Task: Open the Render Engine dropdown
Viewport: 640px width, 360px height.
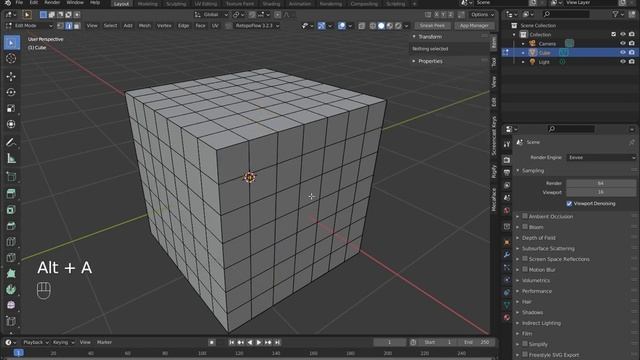Action: (x=601, y=158)
